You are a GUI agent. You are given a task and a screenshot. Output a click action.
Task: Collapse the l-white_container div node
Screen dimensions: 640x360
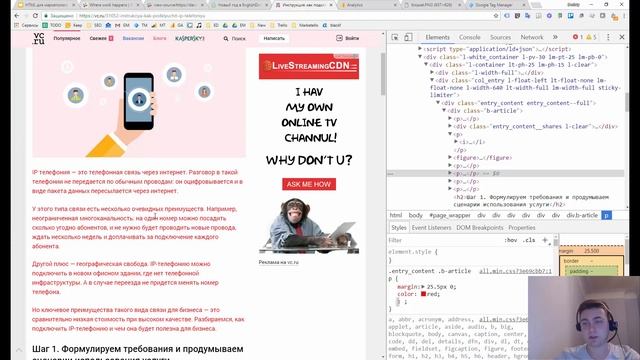pyautogui.click(x=420, y=57)
